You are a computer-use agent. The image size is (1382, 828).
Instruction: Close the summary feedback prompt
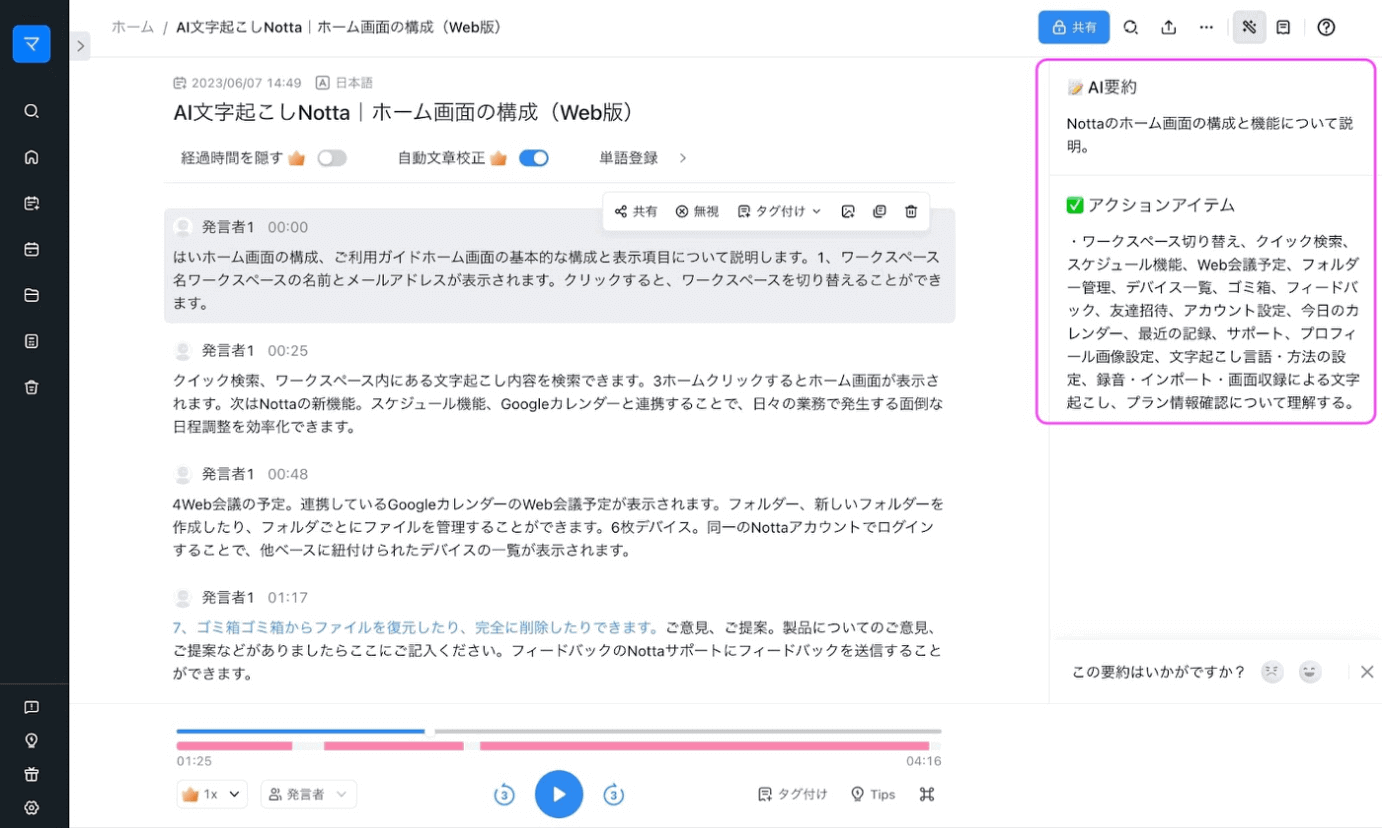(1367, 672)
